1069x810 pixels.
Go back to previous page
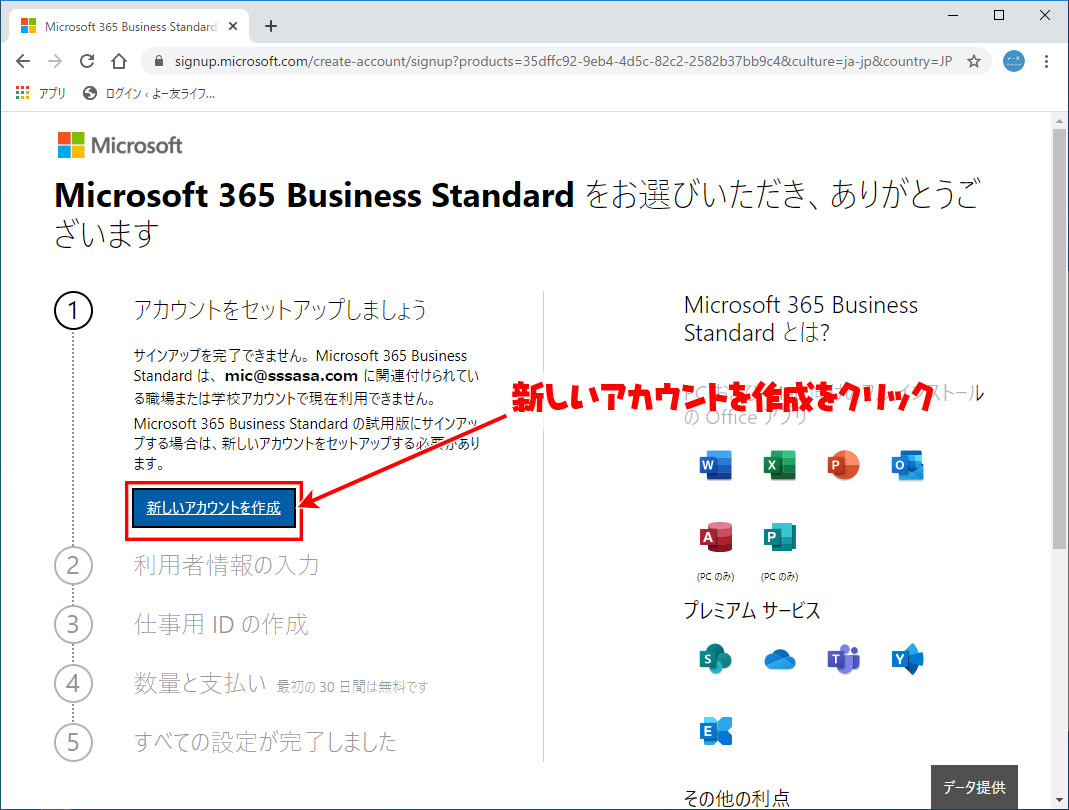(23, 61)
